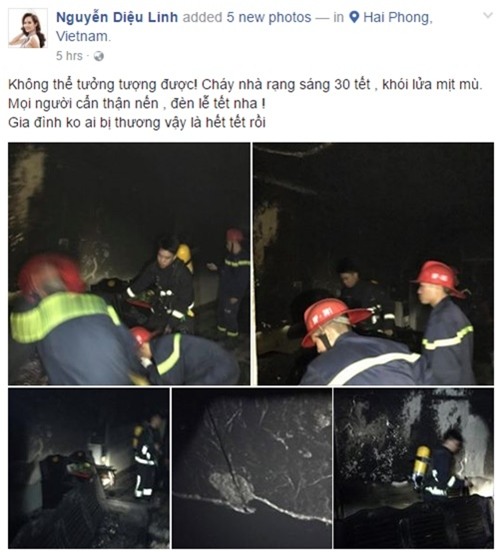Viewport: 500px width, 552px height.
Task: Click the globe public privacy icon
Action: pyautogui.click(x=99, y=56)
